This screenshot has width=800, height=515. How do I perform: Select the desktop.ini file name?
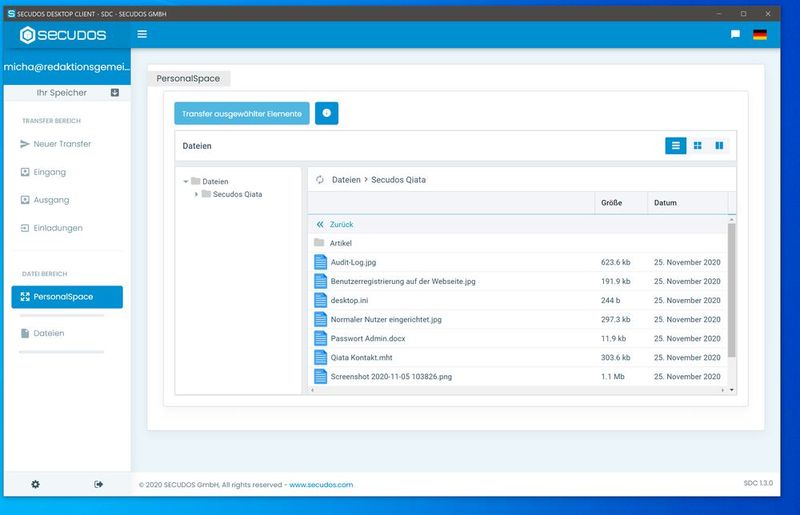click(349, 300)
